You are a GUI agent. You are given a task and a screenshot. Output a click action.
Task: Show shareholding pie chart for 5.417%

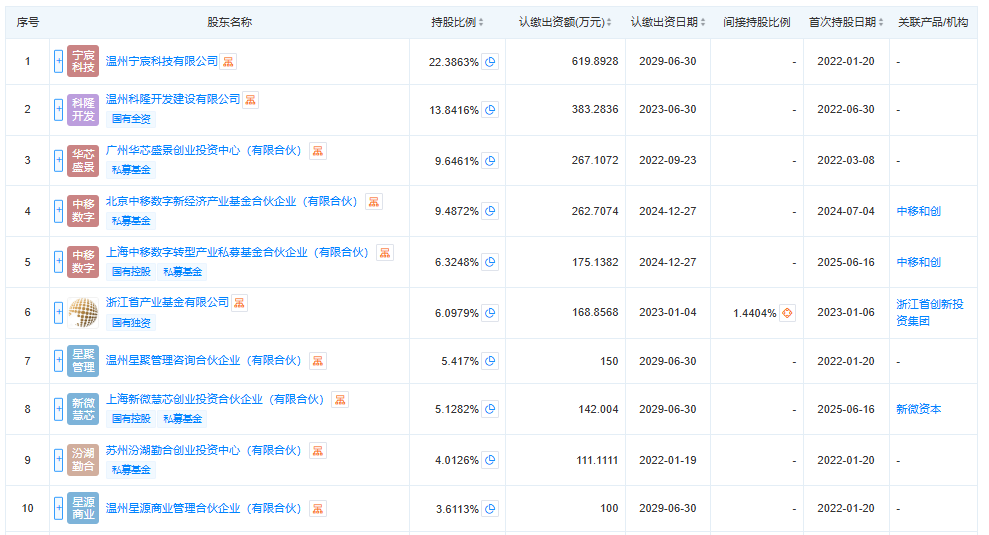click(x=490, y=361)
